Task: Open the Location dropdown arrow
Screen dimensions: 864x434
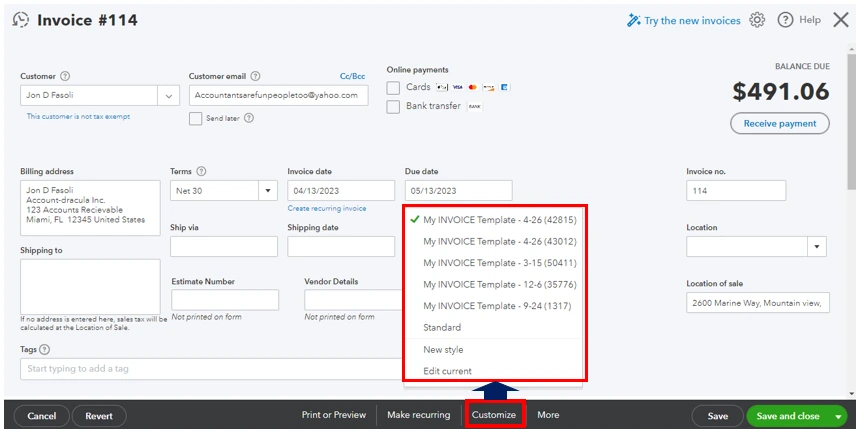Action: (817, 247)
